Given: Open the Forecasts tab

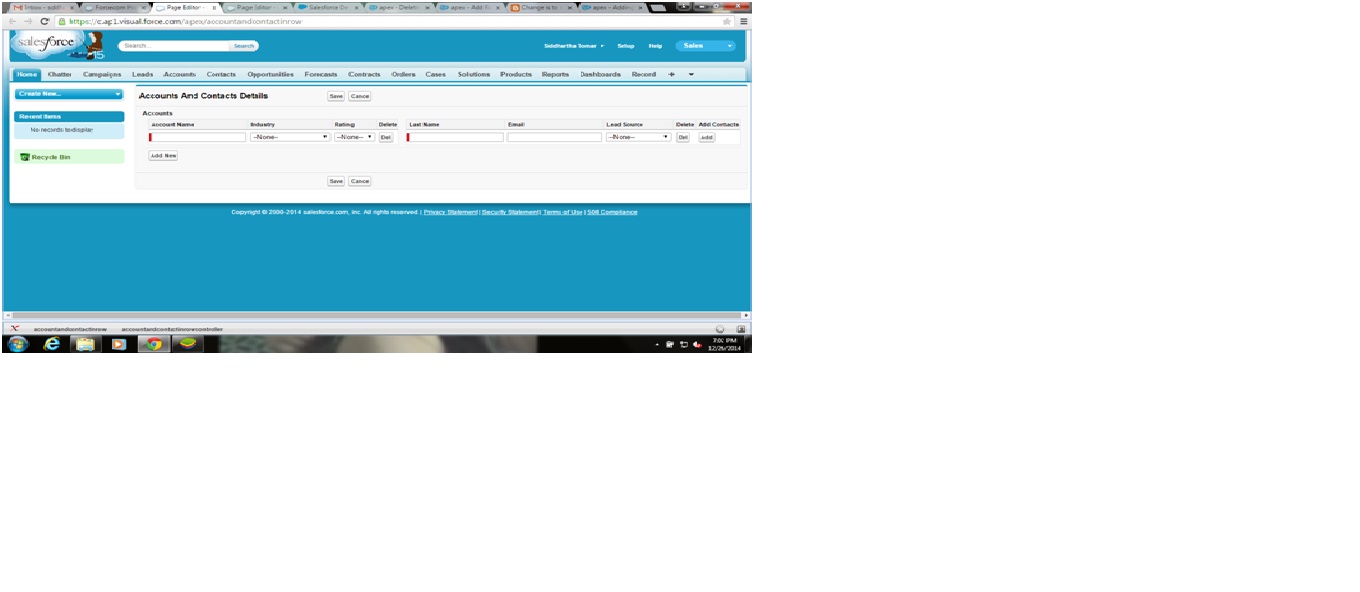Looking at the screenshot, I should [x=321, y=74].
